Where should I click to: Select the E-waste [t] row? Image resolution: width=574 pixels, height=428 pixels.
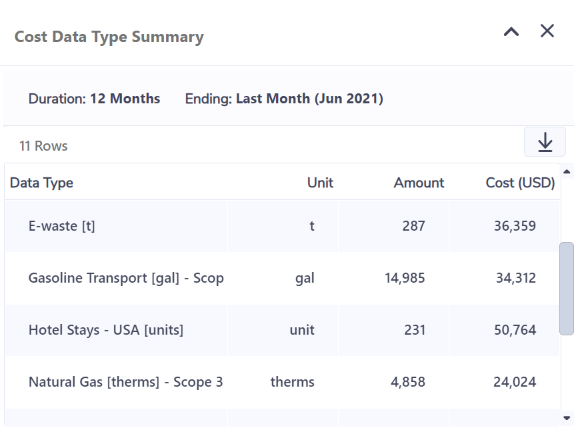tap(282, 226)
